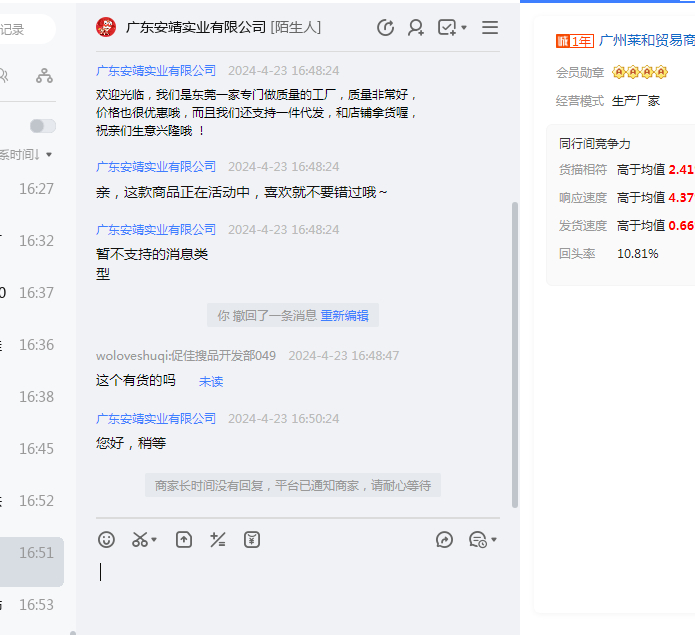Open the message history clock icon

coord(478,540)
